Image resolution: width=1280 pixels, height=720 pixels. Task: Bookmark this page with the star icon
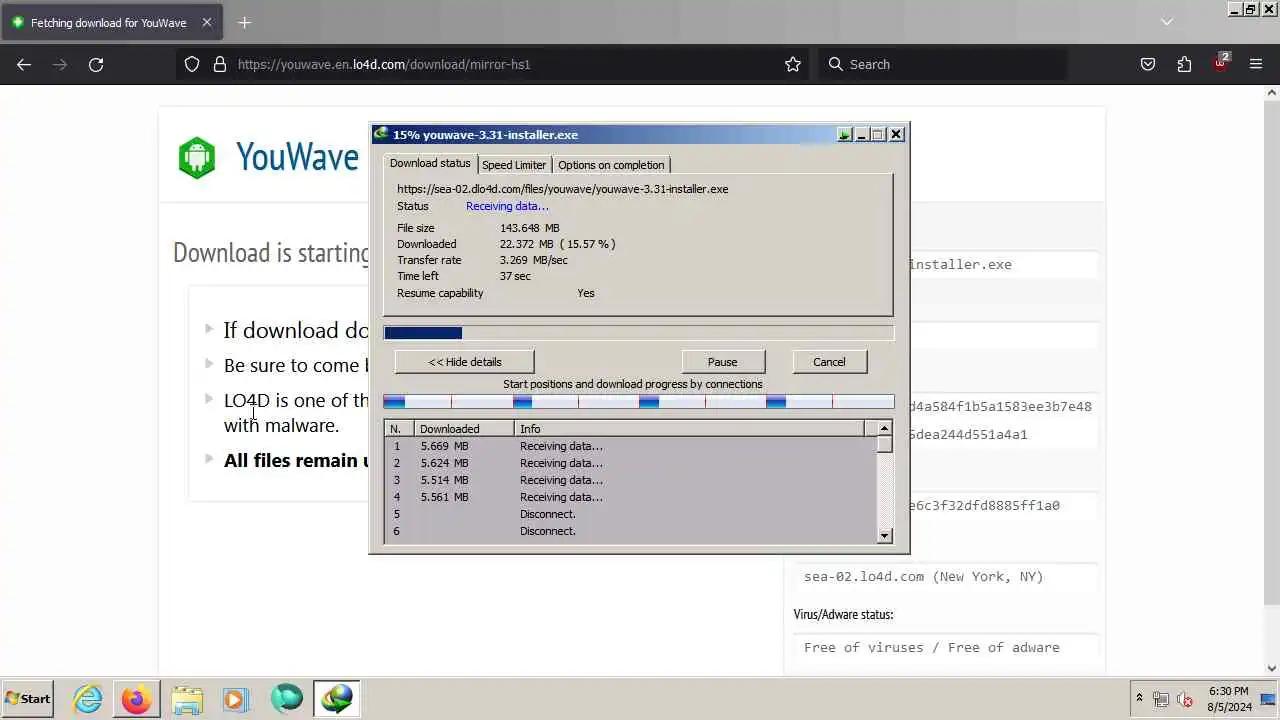point(793,64)
